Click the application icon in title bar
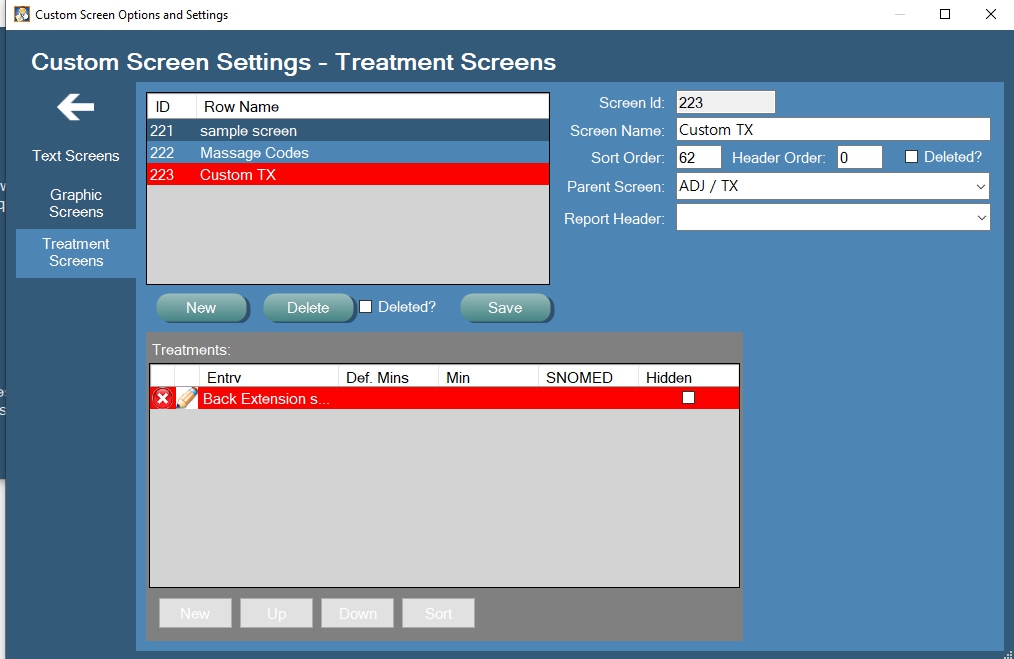 point(21,15)
